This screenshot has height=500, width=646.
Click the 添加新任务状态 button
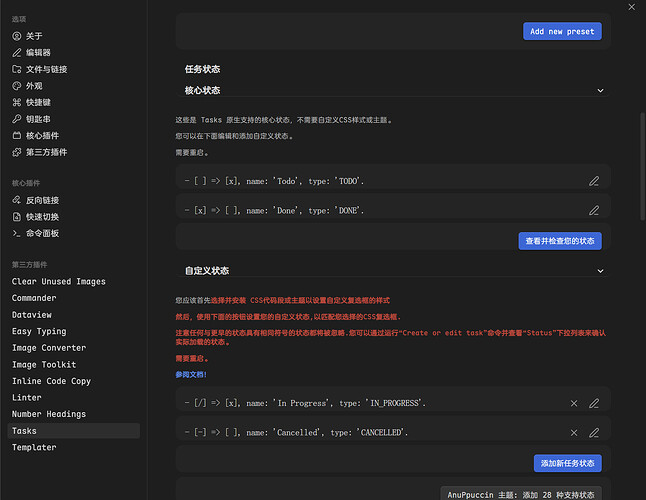point(567,462)
